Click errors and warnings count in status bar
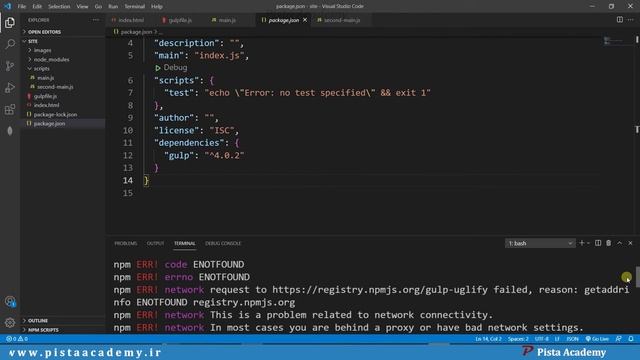The height and width of the screenshot is (360, 640). tap(17, 339)
